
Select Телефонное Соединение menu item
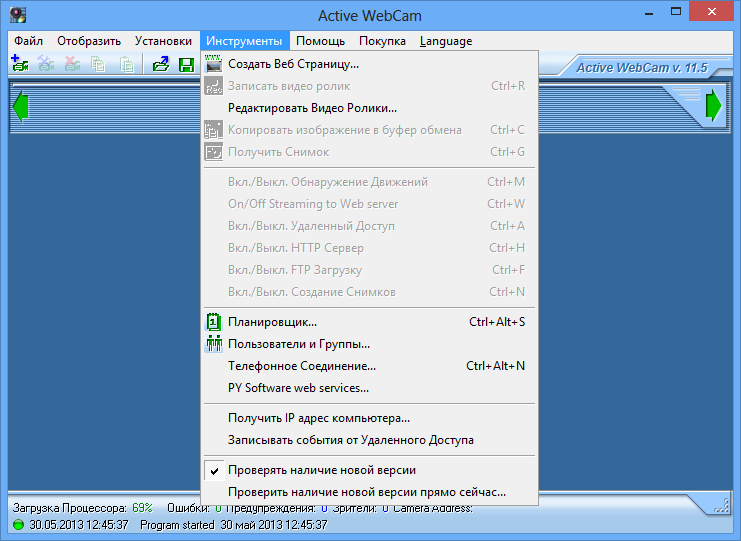coord(370,366)
